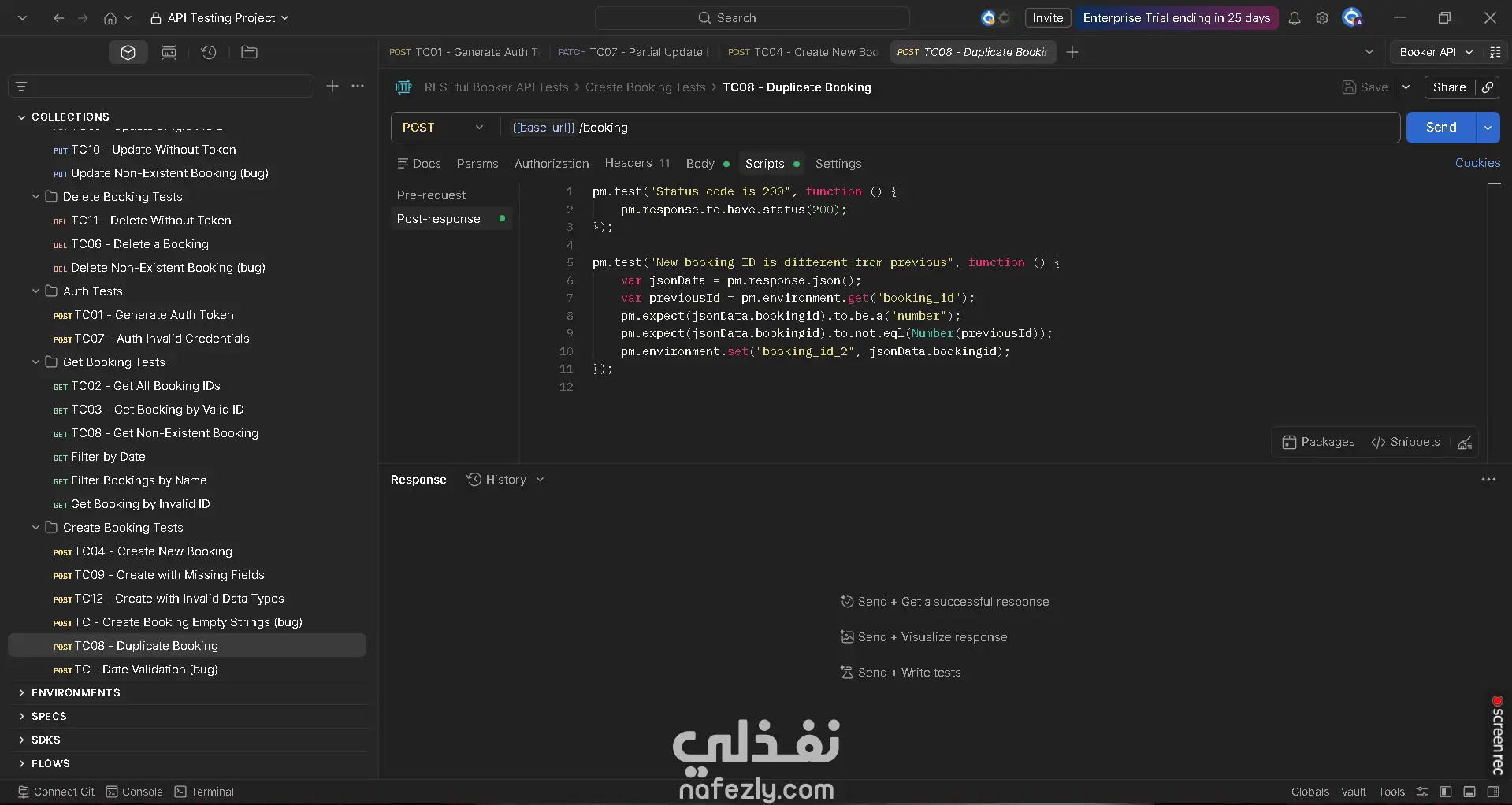Add a new request tab

click(1072, 52)
